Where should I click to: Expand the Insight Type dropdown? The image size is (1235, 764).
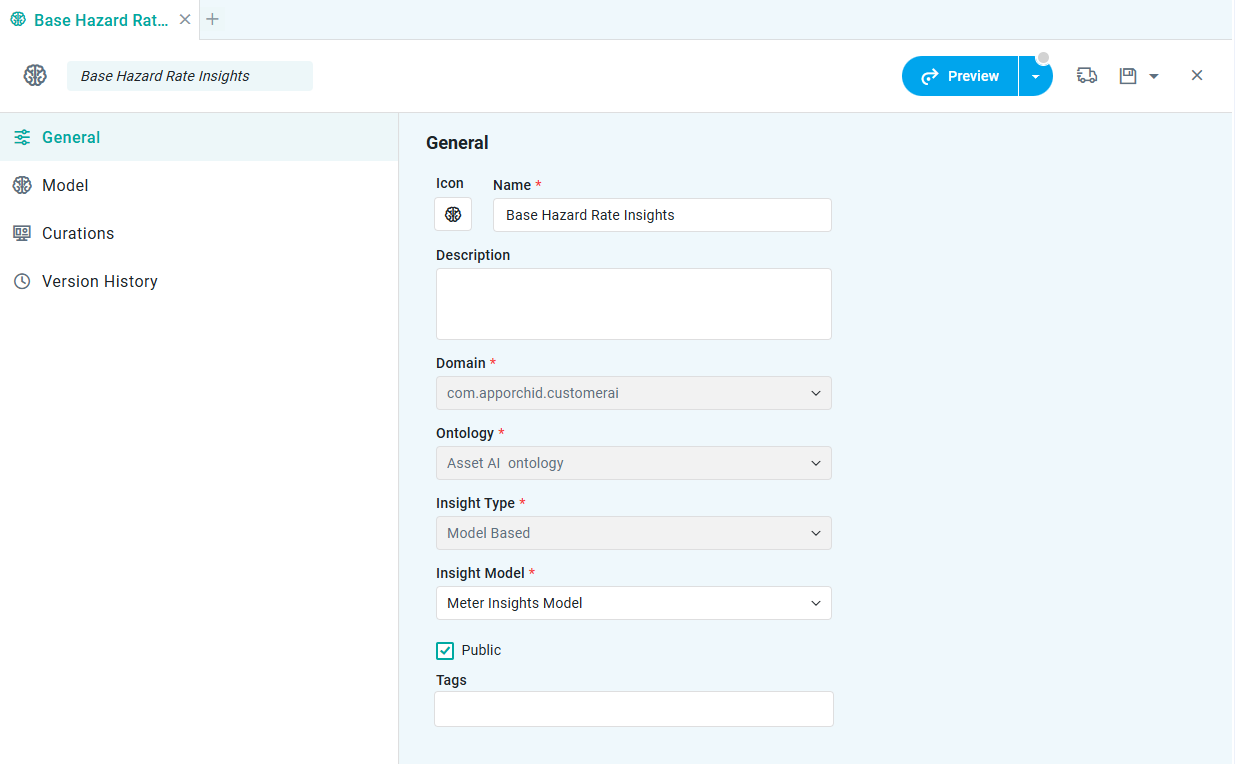point(633,533)
